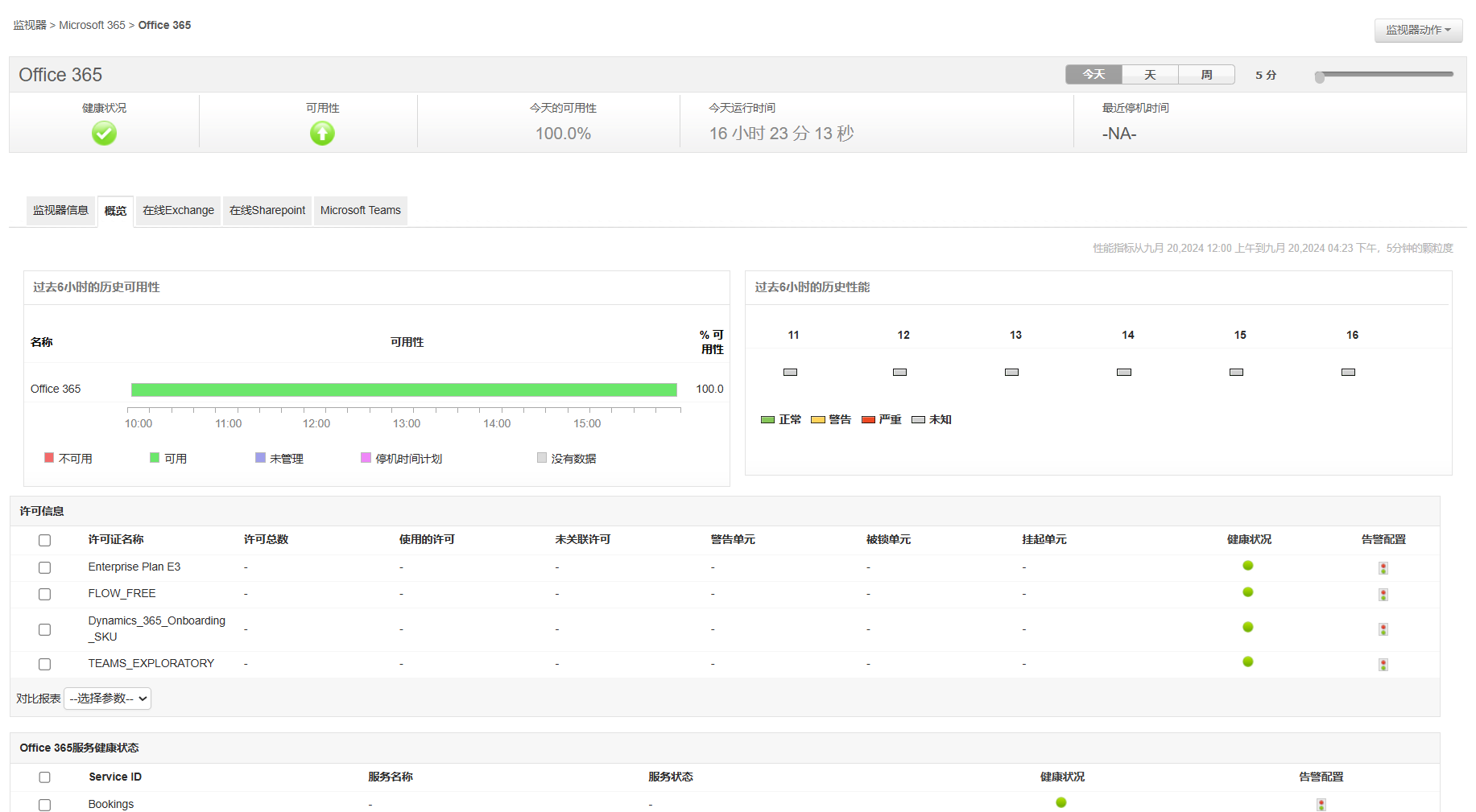Click the 100.0% today availability value

coord(564,134)
